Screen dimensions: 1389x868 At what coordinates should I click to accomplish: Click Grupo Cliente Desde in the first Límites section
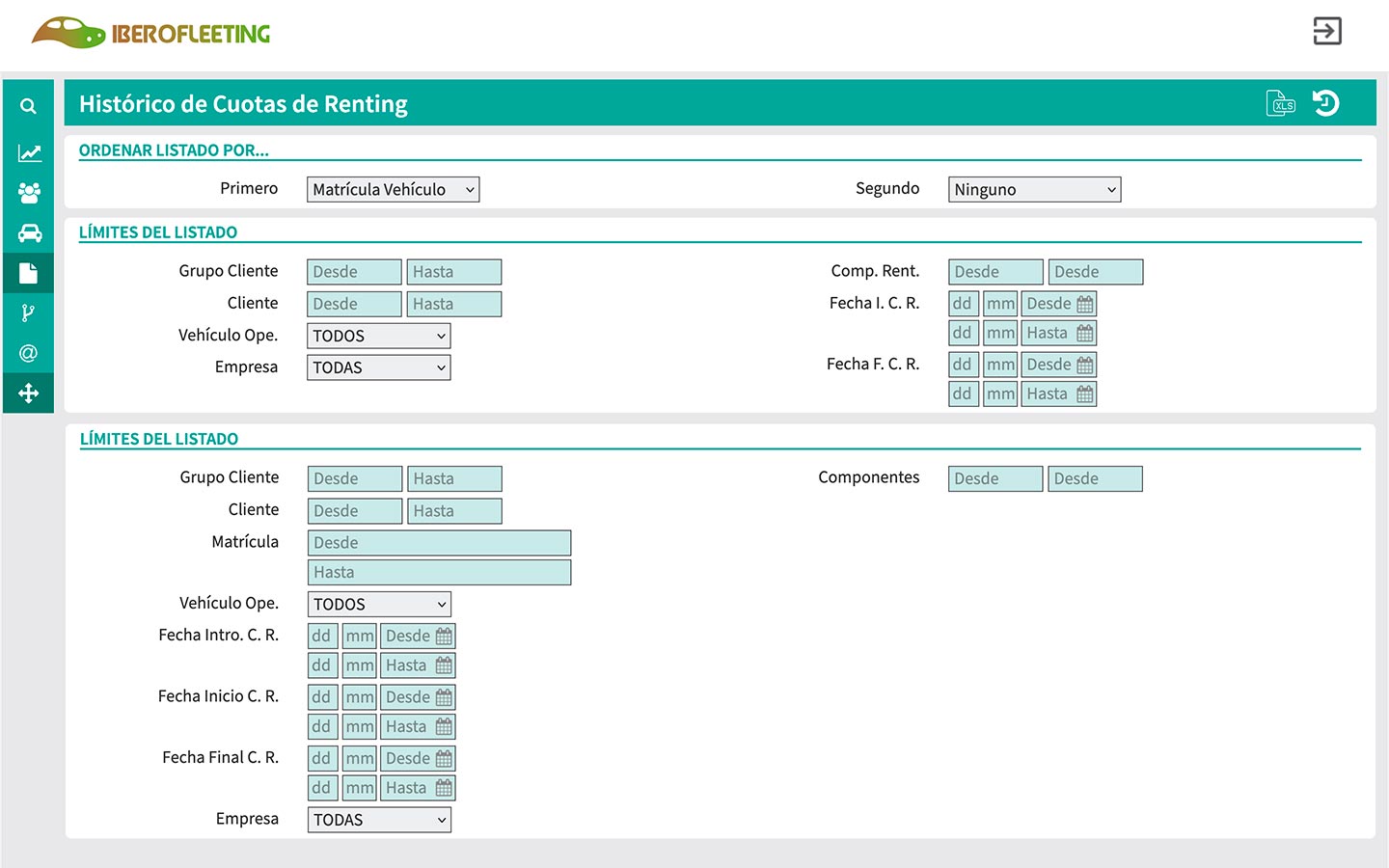tap(354, 272)
